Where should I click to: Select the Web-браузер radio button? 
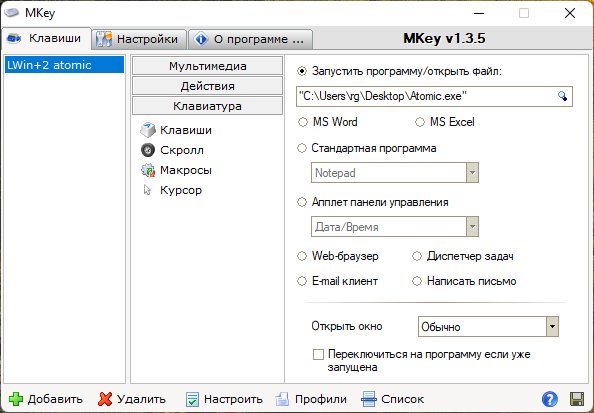pyautogui.click(x=302, y=256)
